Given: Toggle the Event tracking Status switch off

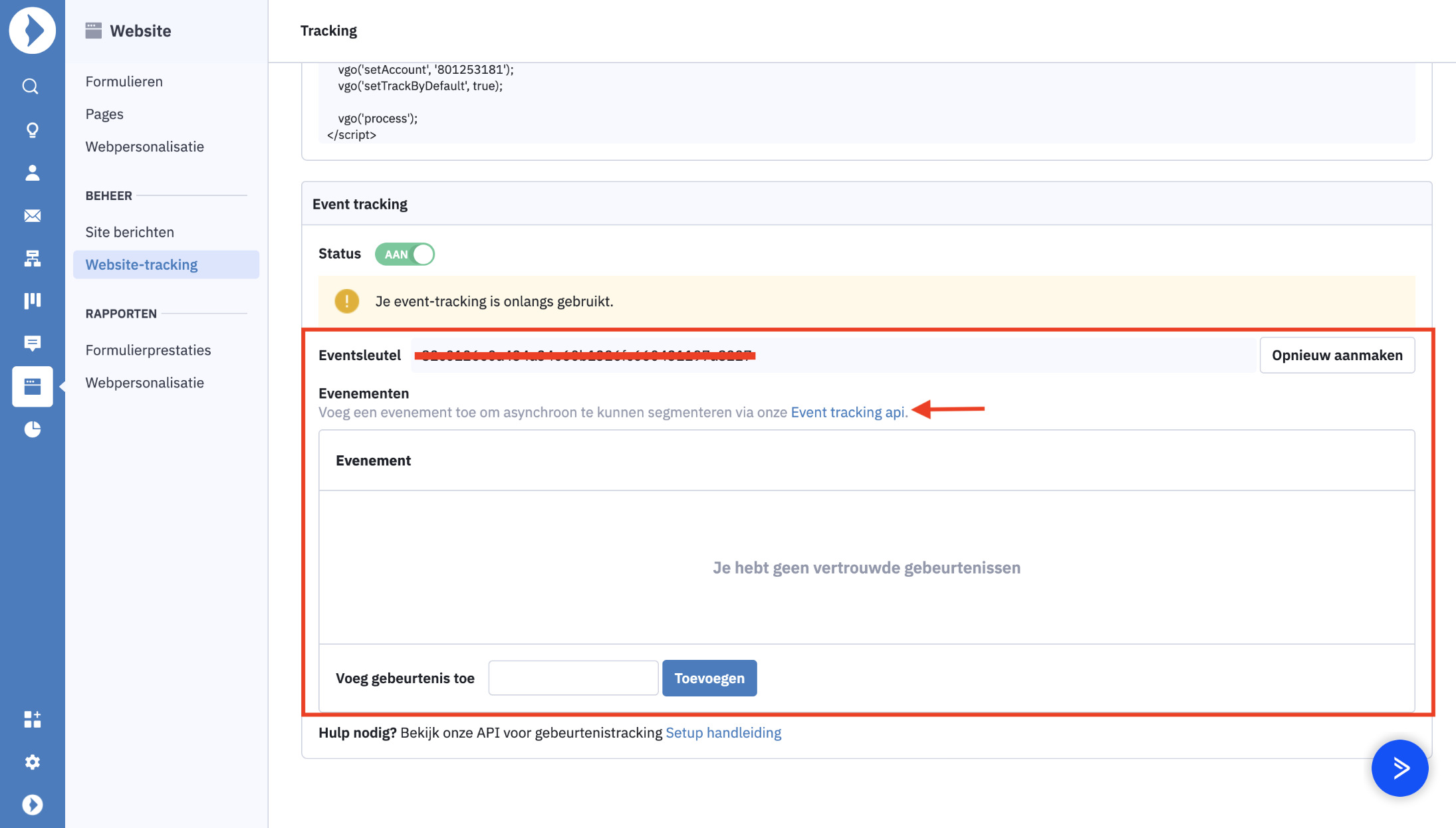Looking at the screenshot, I should [405, 254].
